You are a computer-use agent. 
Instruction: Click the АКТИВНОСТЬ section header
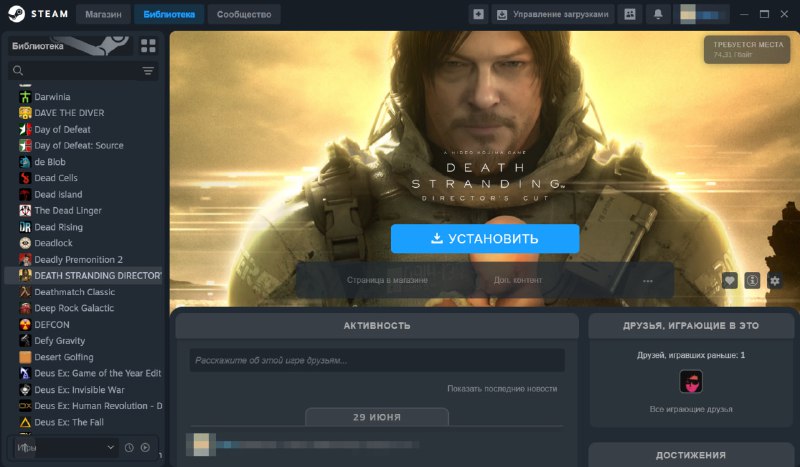pyautogui.click(x=377, y=326)
